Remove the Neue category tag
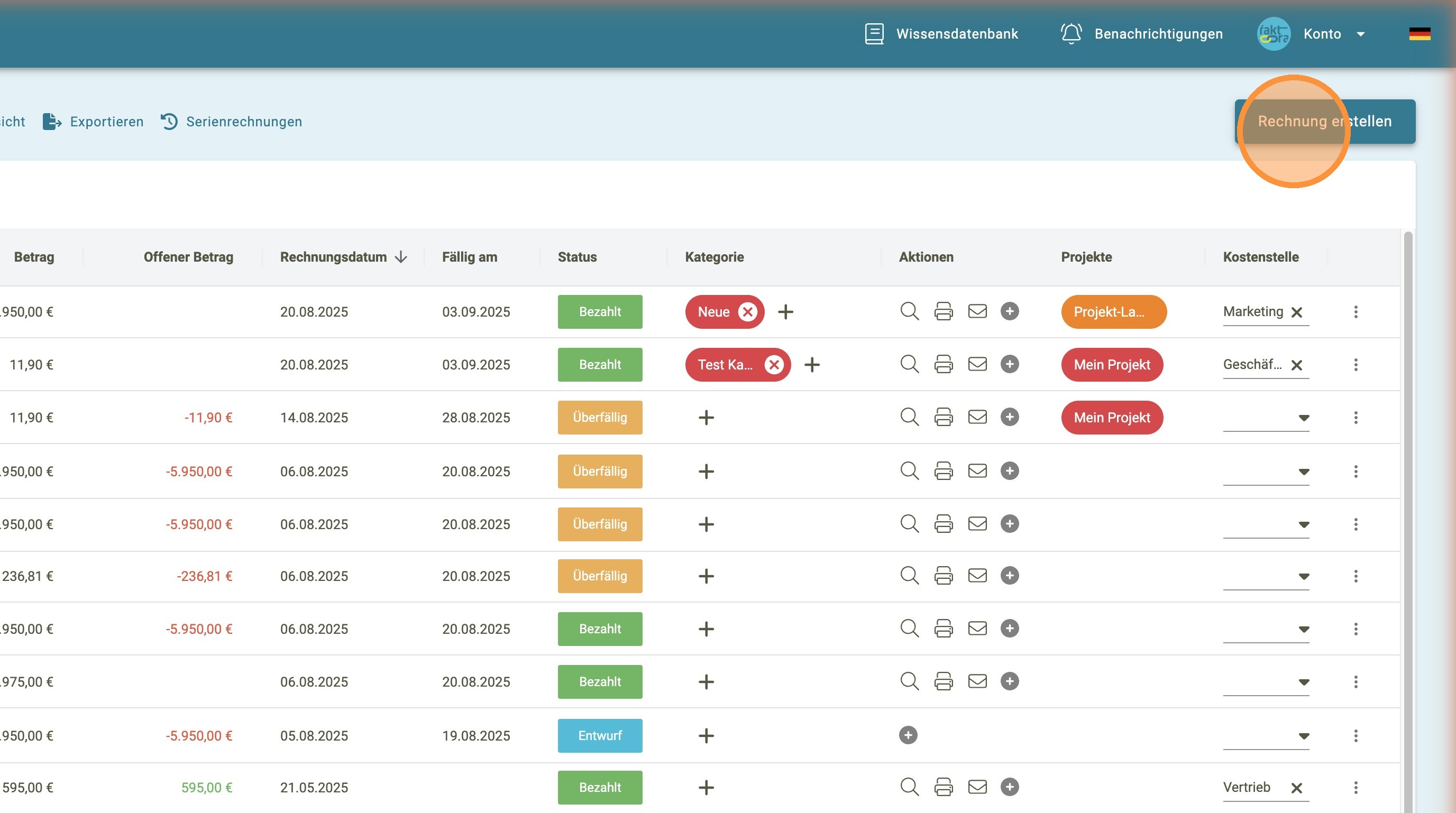Viewport: 1456px width, 813px height. point(747,312)
